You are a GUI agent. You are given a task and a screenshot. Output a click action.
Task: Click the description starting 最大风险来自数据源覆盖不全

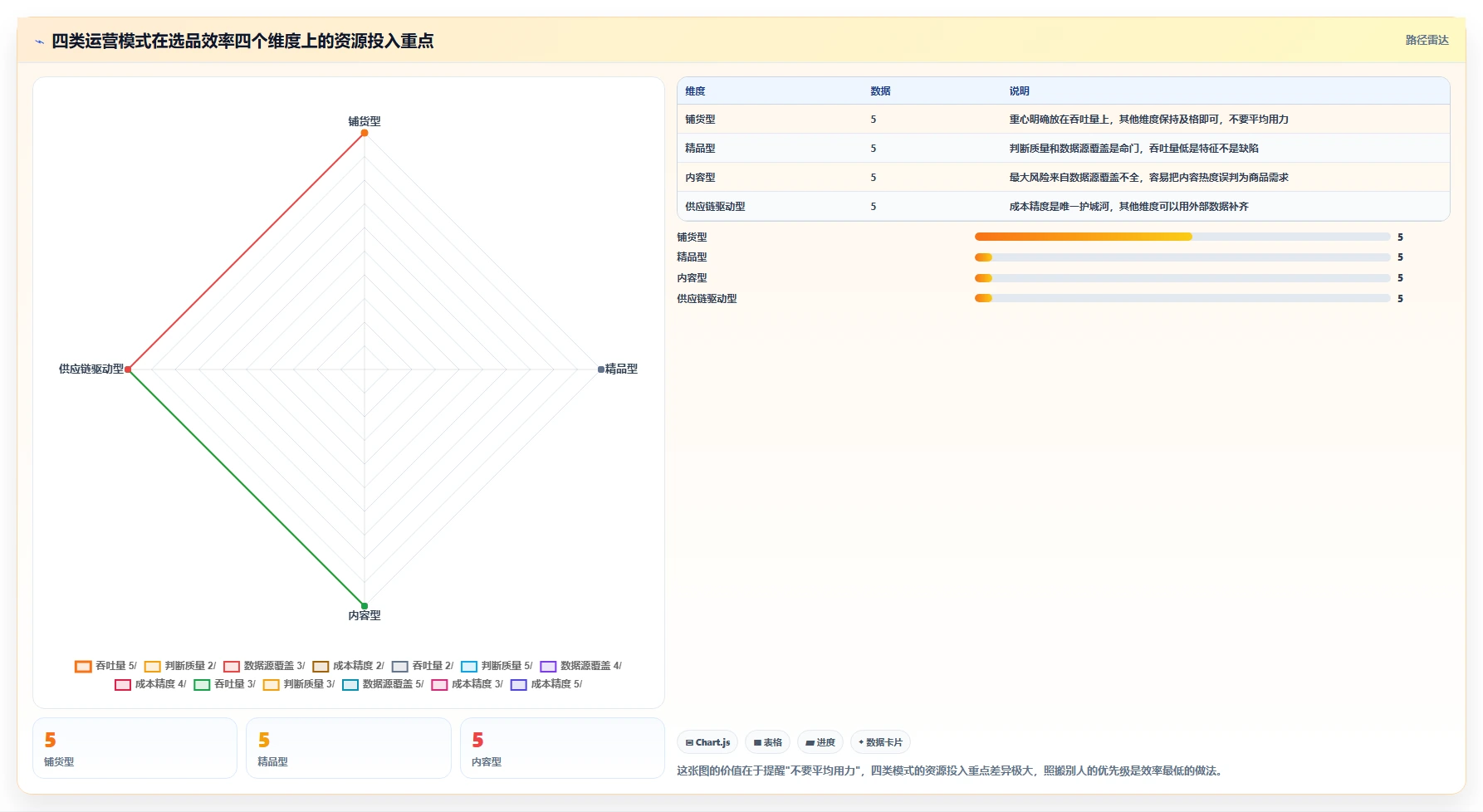coord(1148,178)
